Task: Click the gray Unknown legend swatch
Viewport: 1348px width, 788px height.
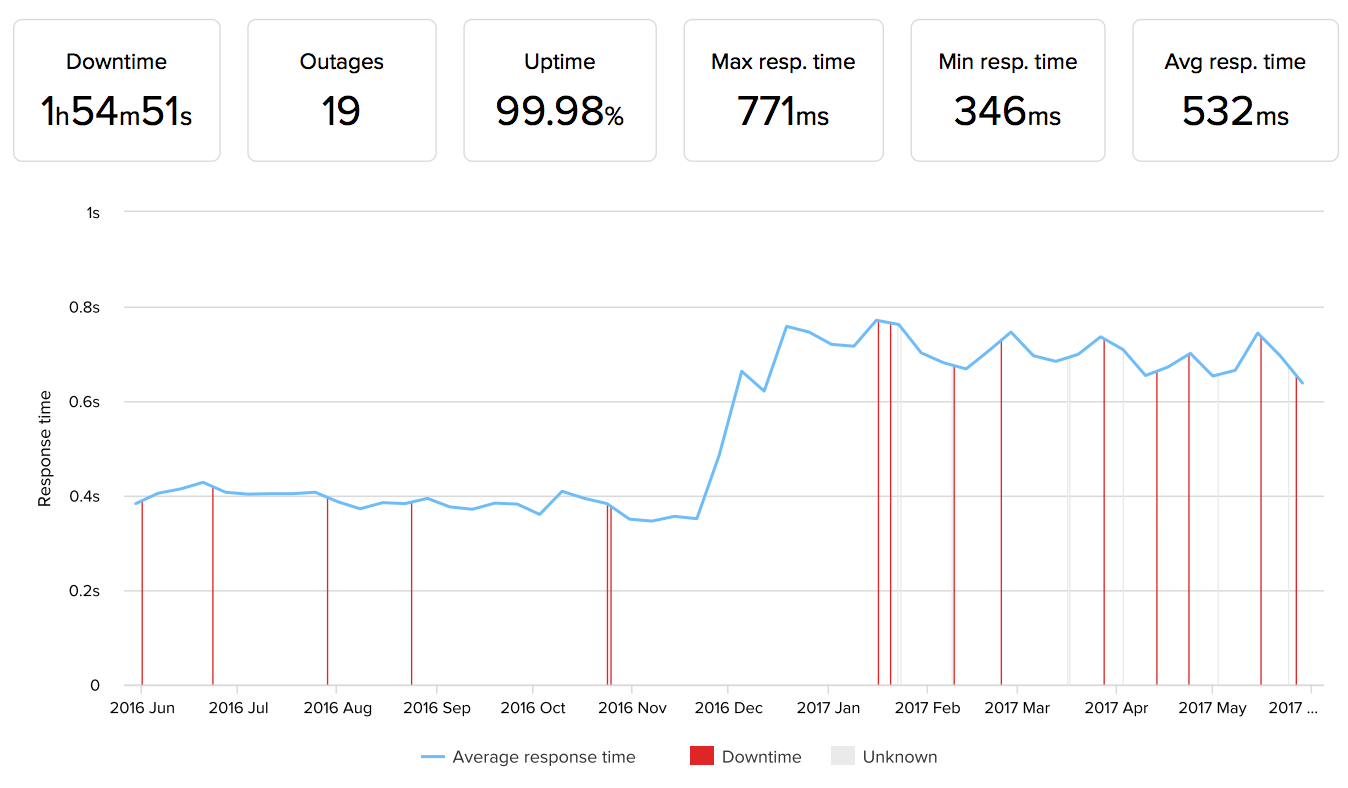Action: pyautogui.click(x=843, y=757)
